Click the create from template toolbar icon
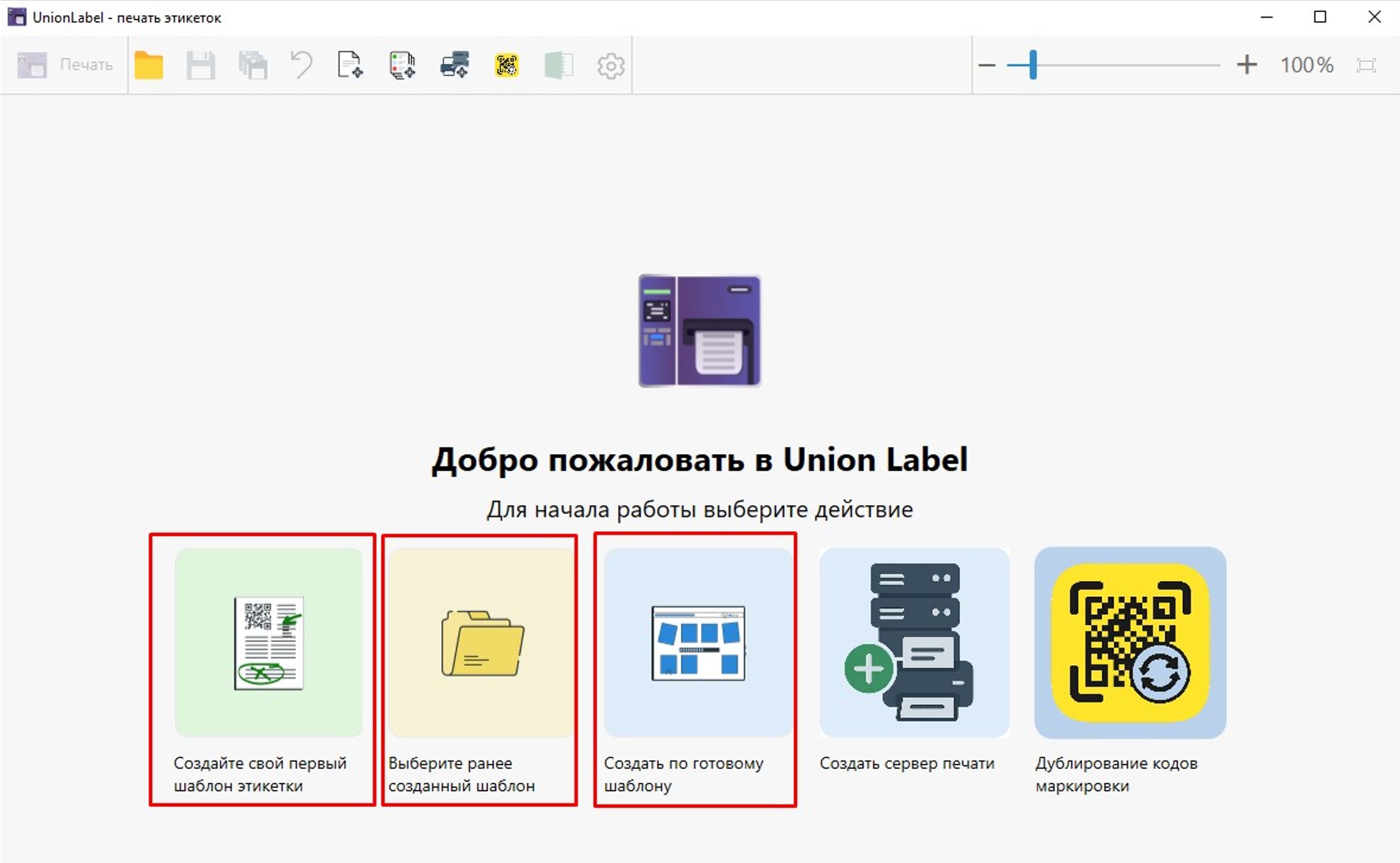The height and width of the screenshot is (863, 1400). coord(402,65)
